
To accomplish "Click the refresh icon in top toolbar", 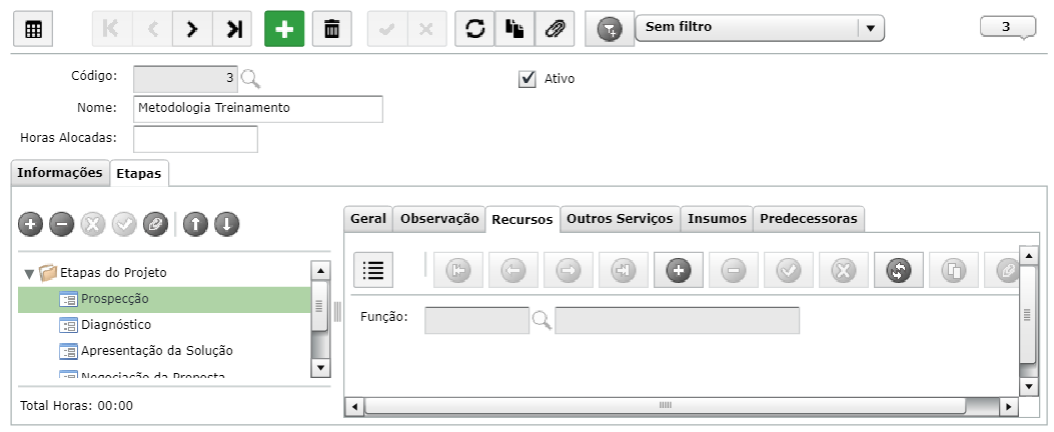I will [x=475, y=30].
